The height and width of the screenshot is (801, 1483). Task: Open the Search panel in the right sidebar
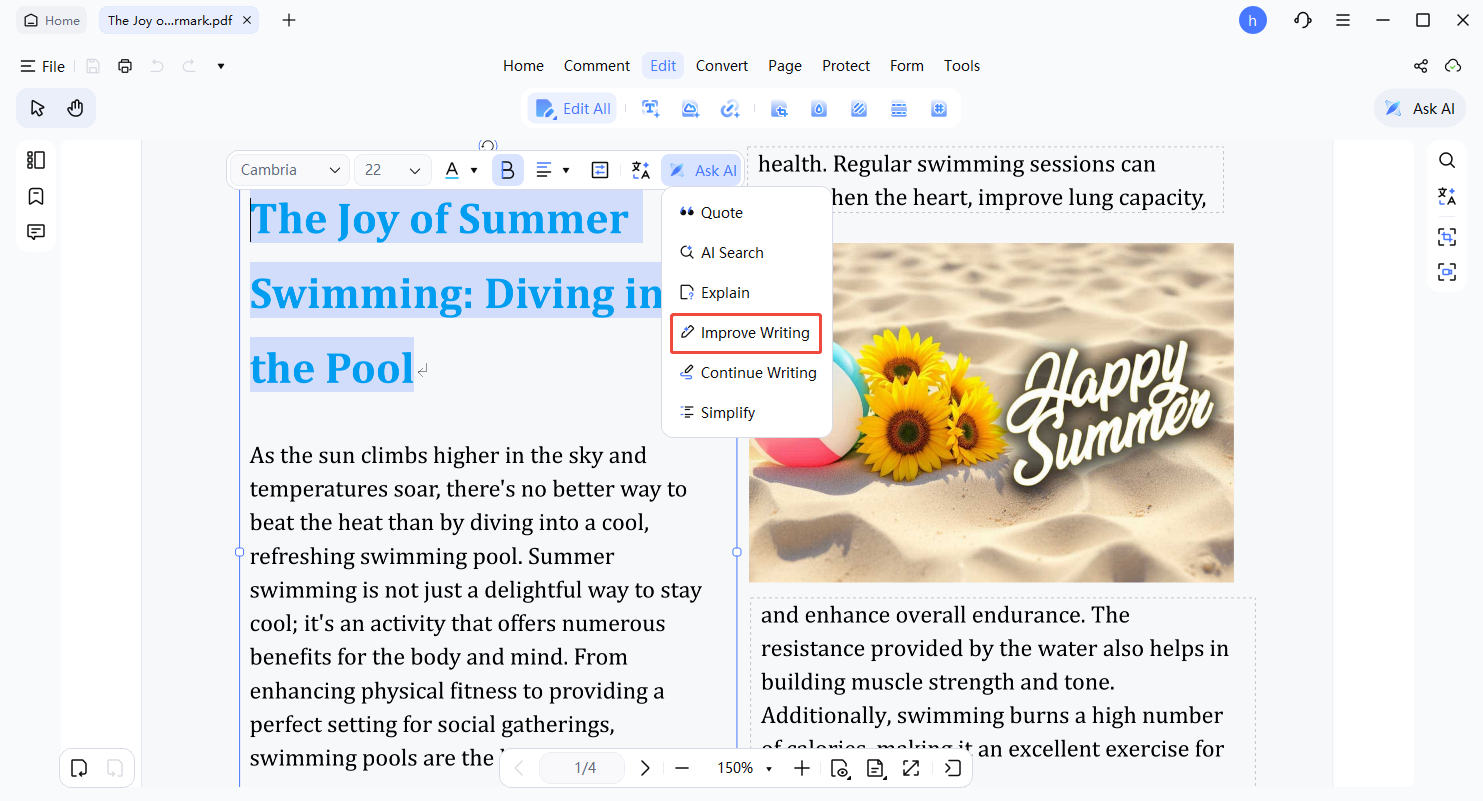point(1447,160)
